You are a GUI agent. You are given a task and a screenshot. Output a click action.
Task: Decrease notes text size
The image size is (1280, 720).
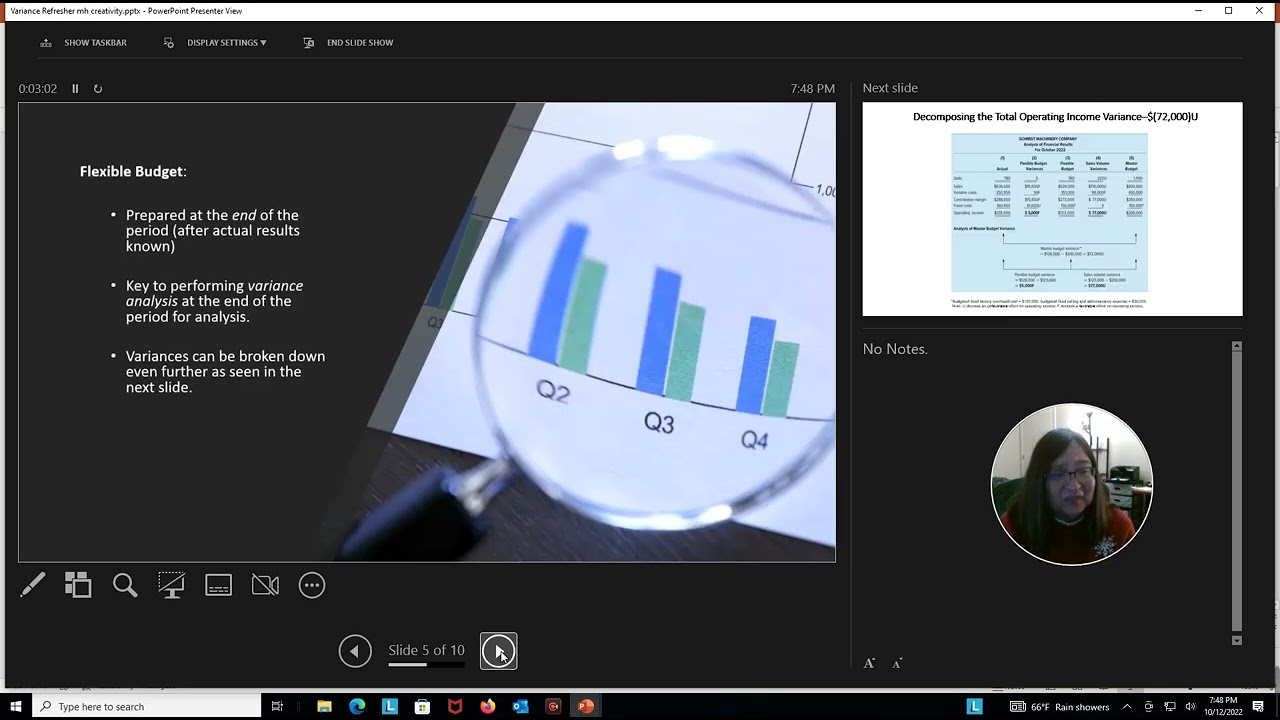[x=897, y=663]
